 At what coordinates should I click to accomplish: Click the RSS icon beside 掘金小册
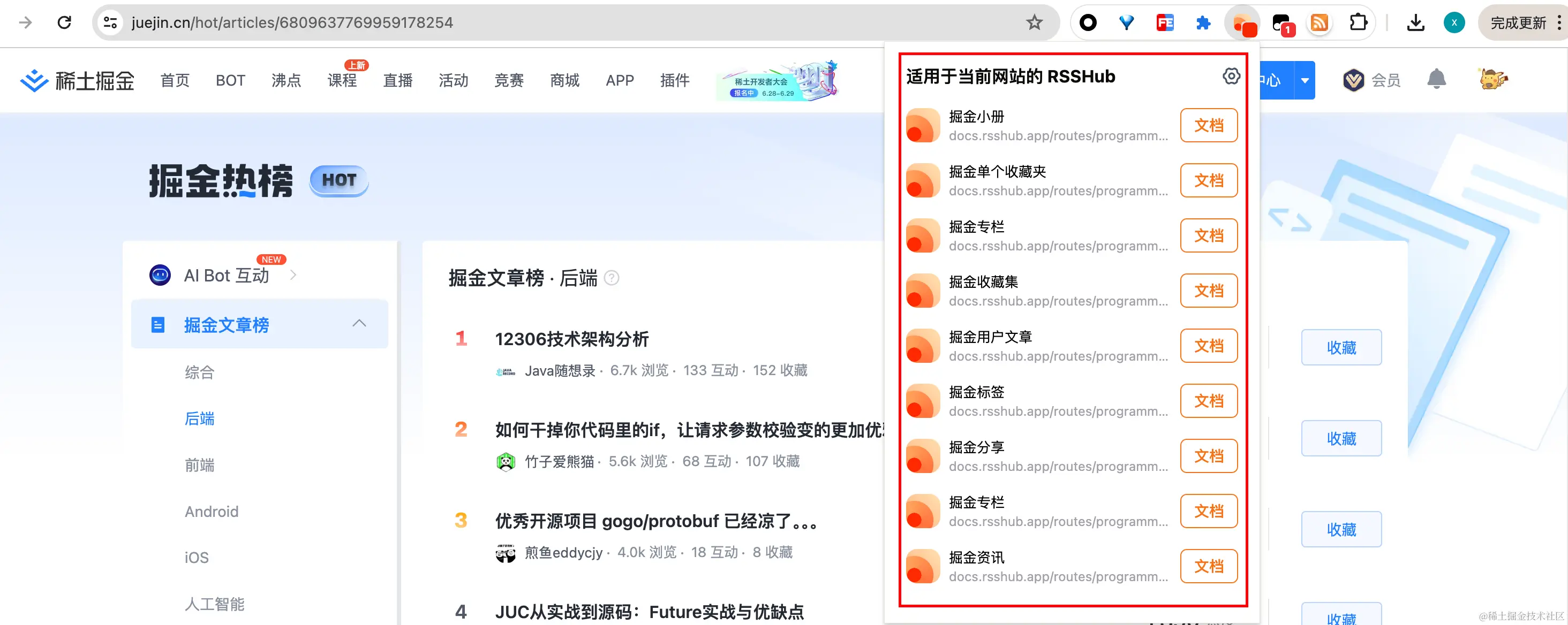point(923,125)
